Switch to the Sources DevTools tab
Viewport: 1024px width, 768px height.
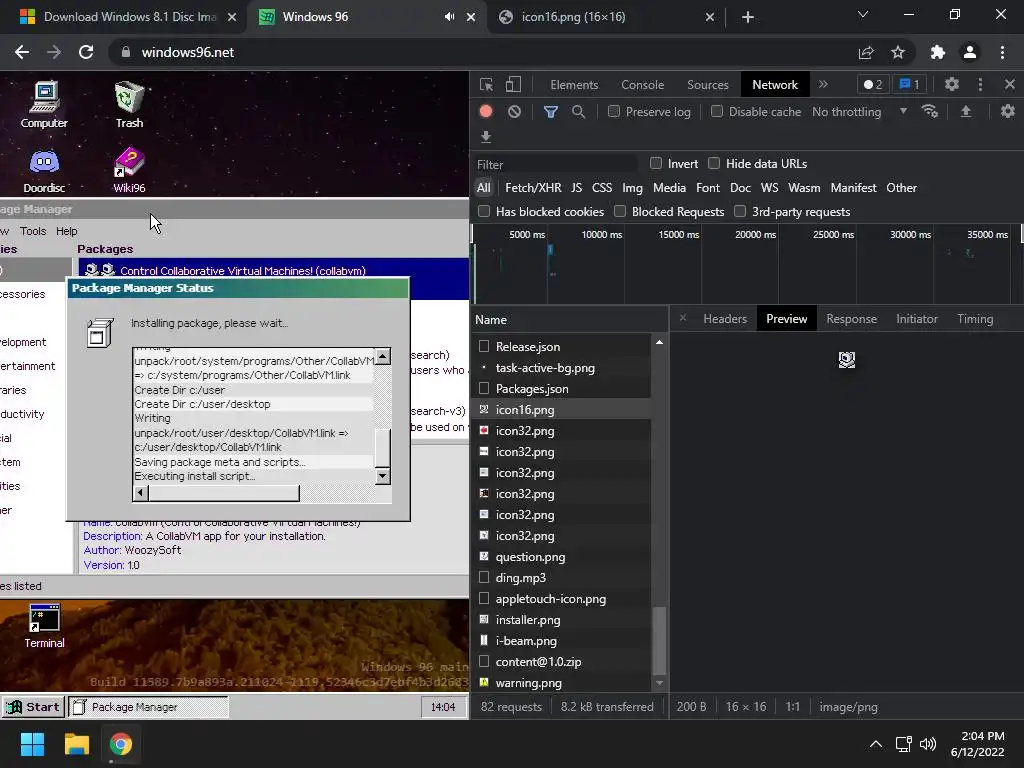pyautogui.click(x=708, y=85)
